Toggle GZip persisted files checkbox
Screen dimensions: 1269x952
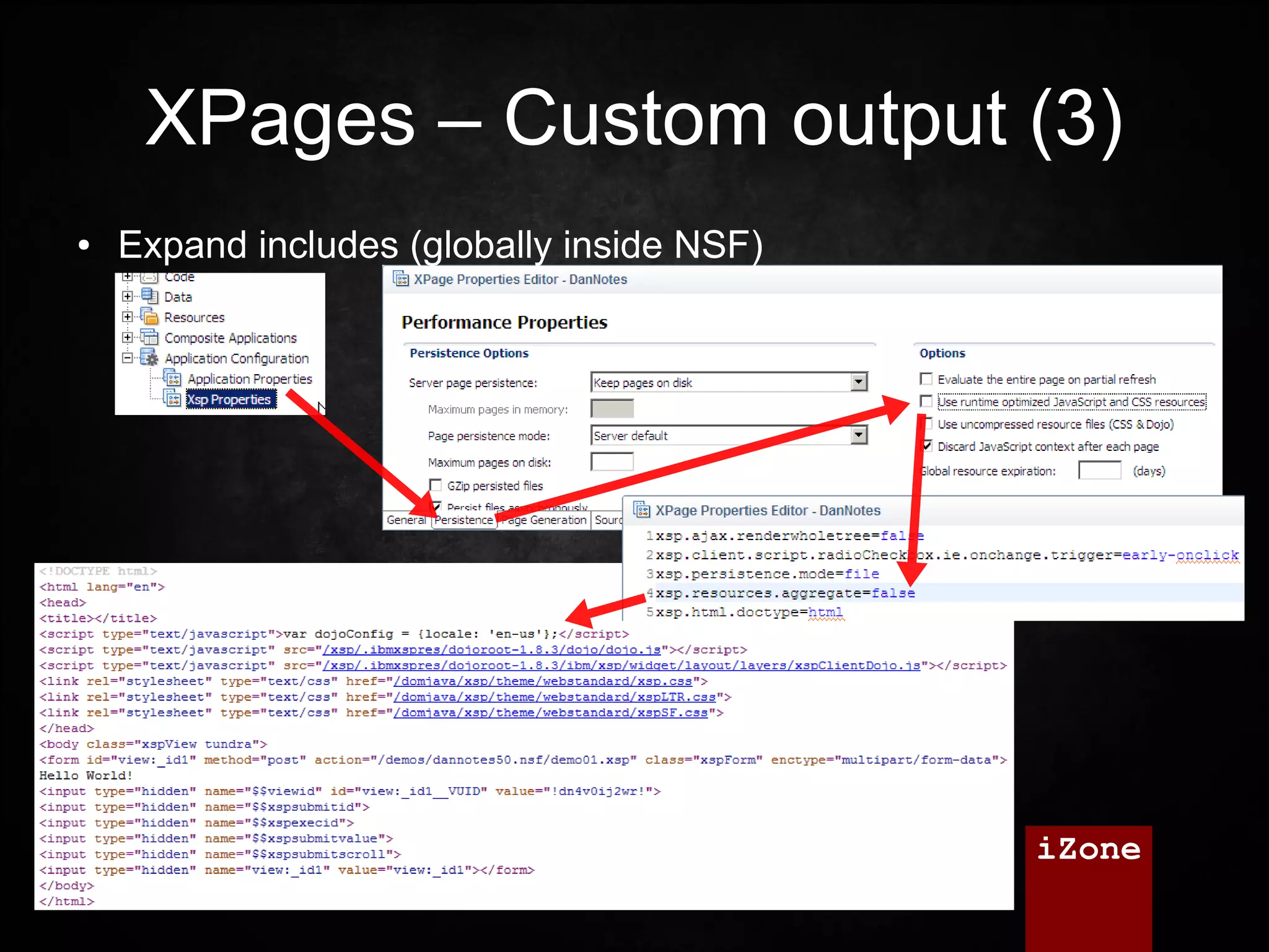(436, 485)
